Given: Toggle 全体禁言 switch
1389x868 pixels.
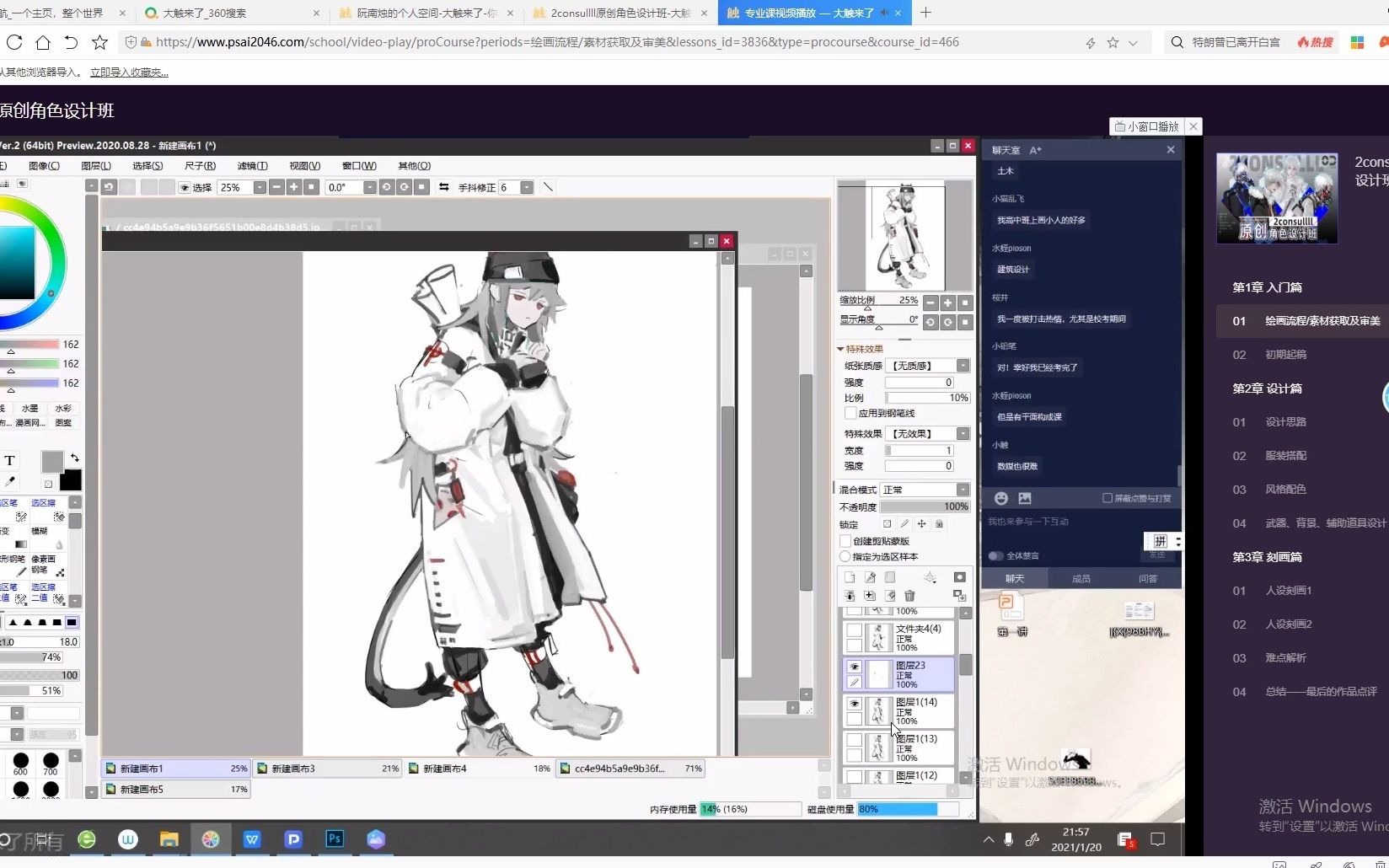Looking at the screenshot, I should click(x=996, y=555).
